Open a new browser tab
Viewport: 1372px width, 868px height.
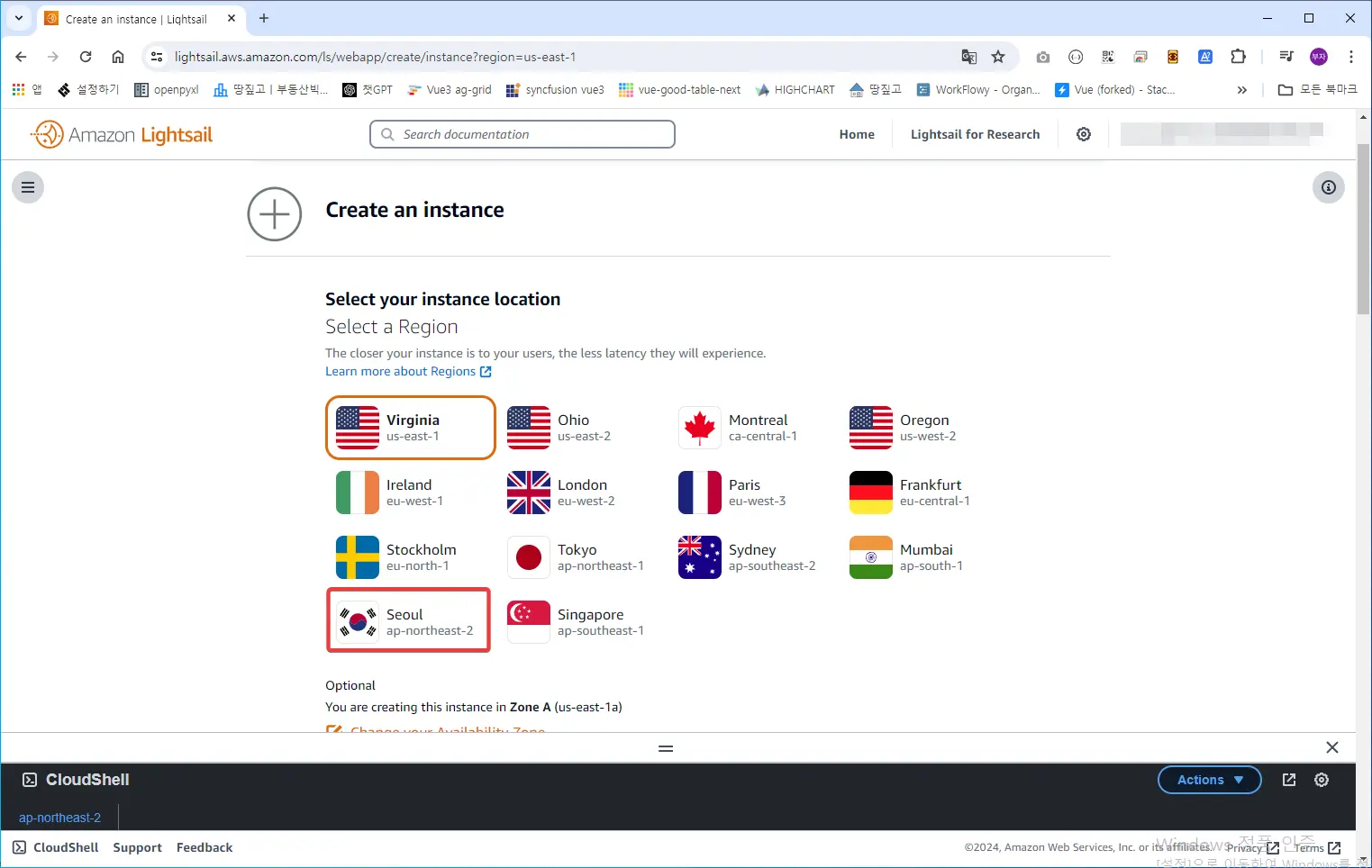click(264, 18)
